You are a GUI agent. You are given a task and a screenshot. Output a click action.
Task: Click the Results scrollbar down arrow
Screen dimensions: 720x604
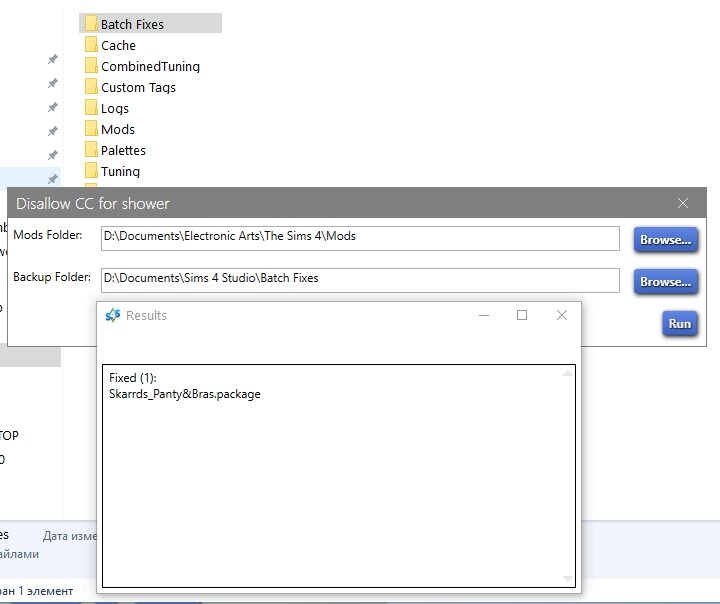point(568,579)
